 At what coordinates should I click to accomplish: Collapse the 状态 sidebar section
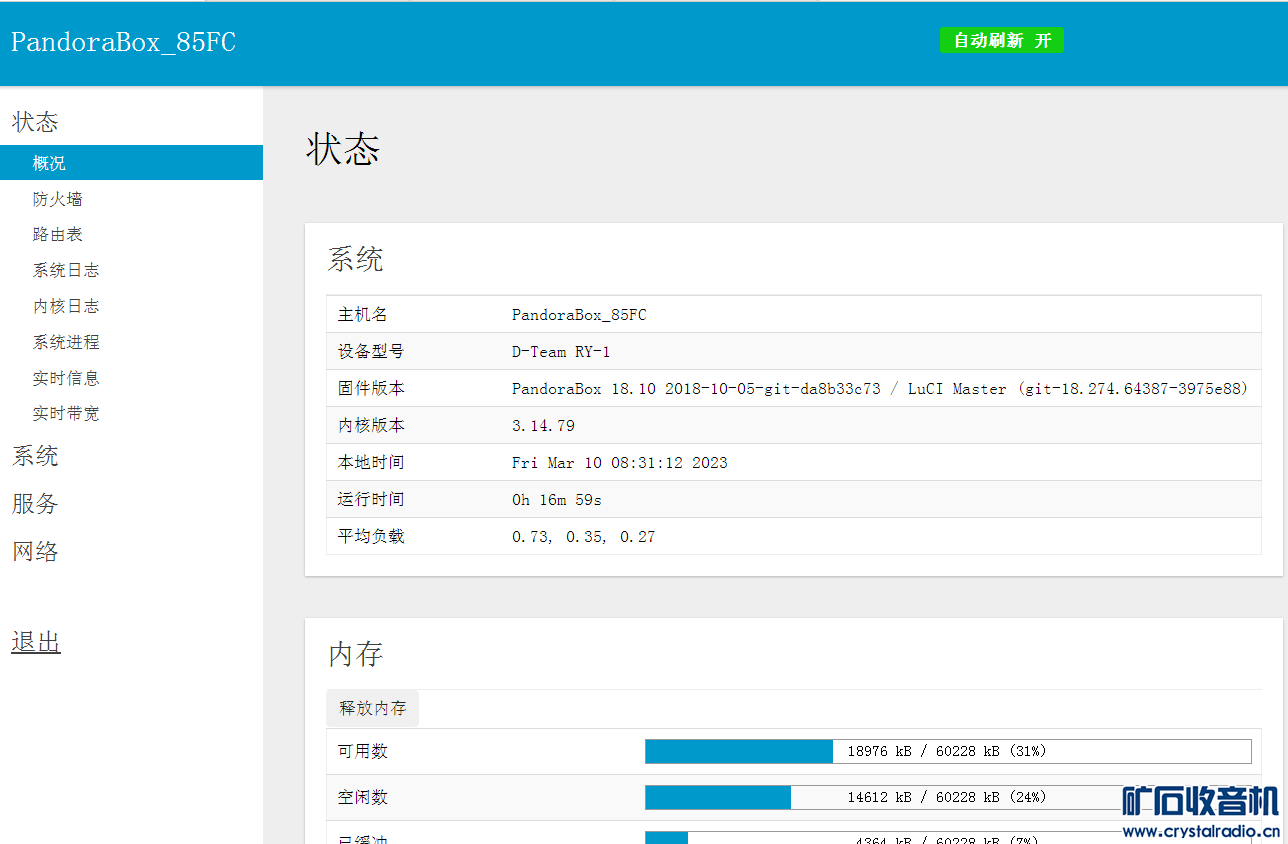pos(35,122)
